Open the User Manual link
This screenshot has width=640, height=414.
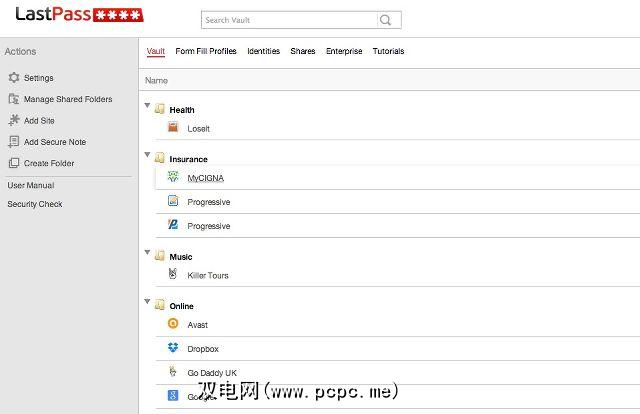31,185
